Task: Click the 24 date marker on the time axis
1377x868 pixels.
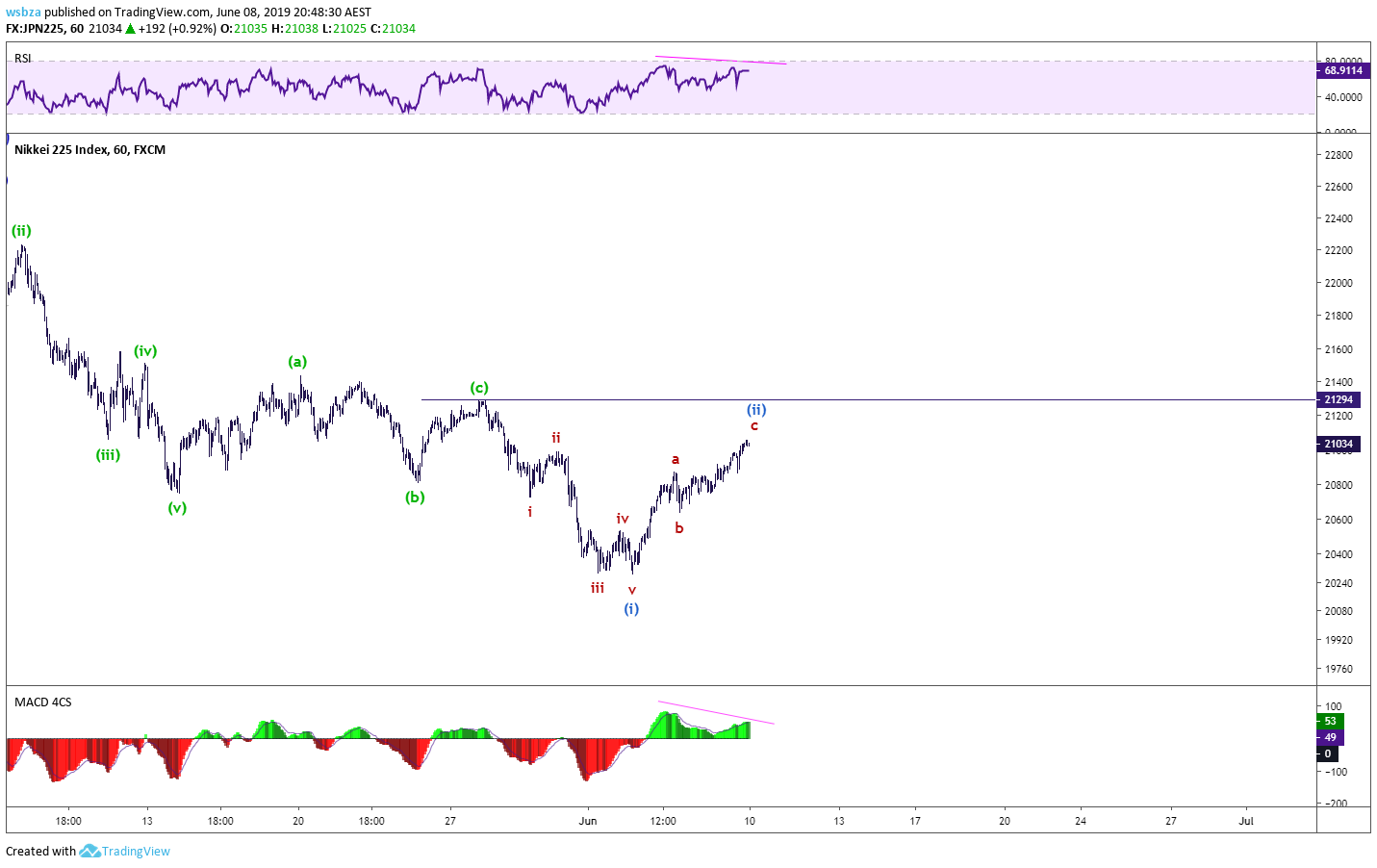Action: [x=1081, y=821]
